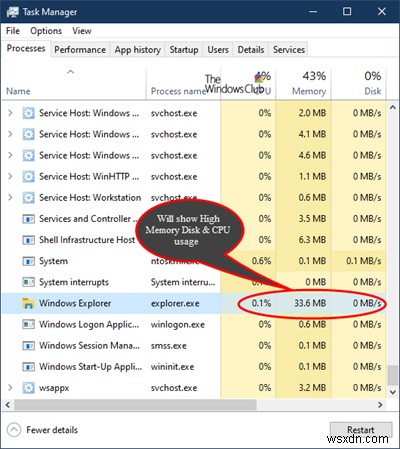Click the Service Host: Workstation gear icon
Viewport: 400px width, 449px height.
click(x=28, y=198)
